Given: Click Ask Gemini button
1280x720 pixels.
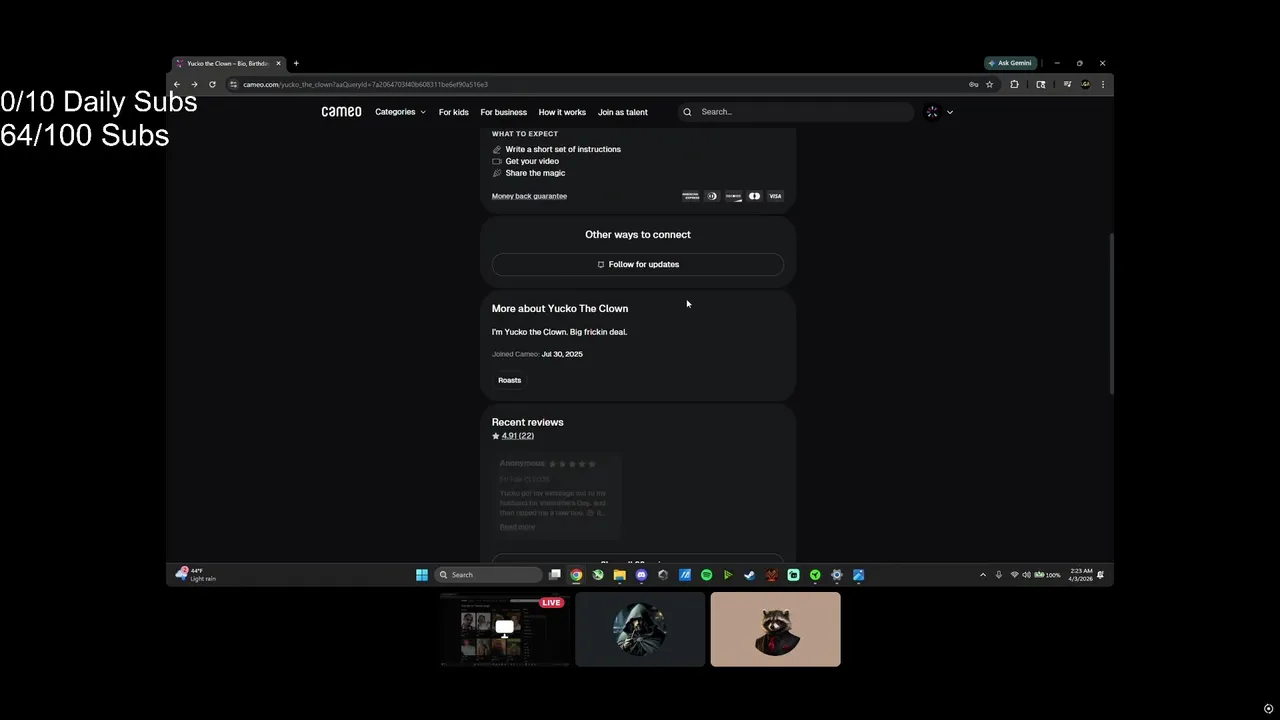Looking at the screenshot, I should pyautogui.click(x=1011, y=63).
